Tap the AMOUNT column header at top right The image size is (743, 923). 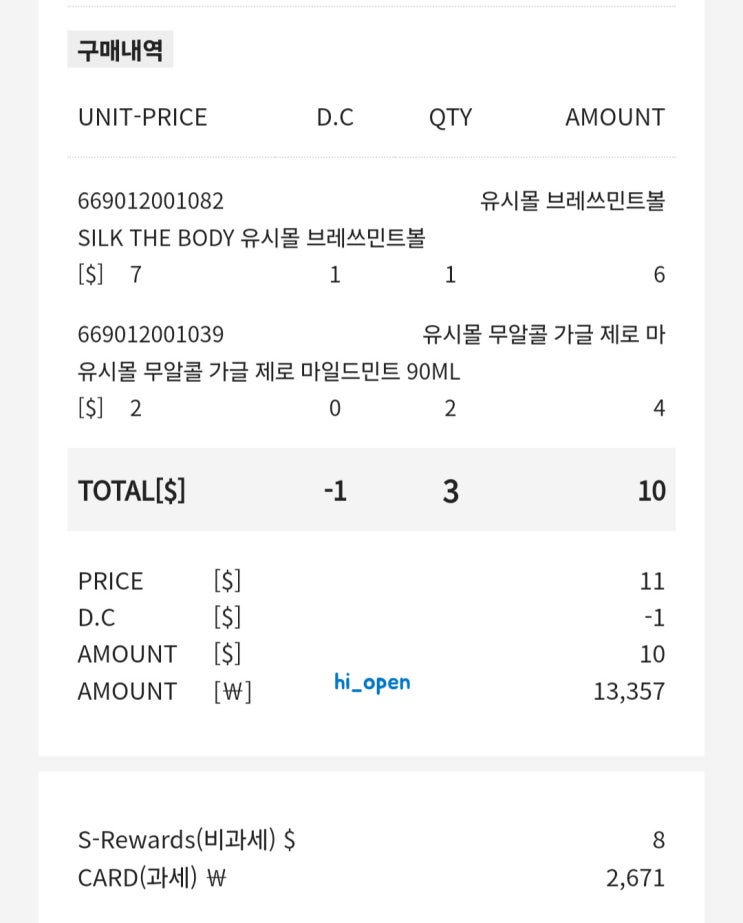614,117
